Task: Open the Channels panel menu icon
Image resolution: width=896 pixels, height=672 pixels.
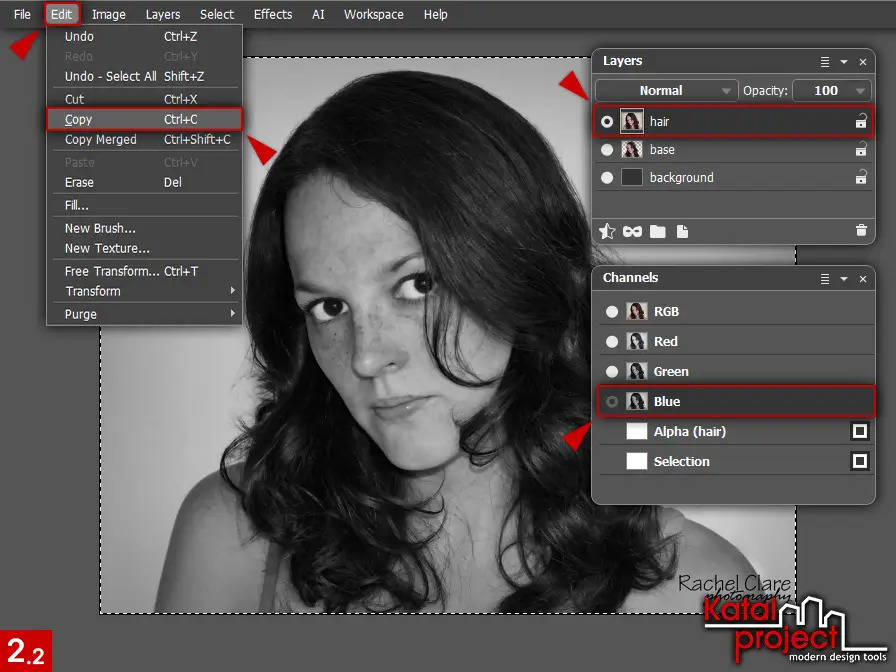Action: point(826,279)
